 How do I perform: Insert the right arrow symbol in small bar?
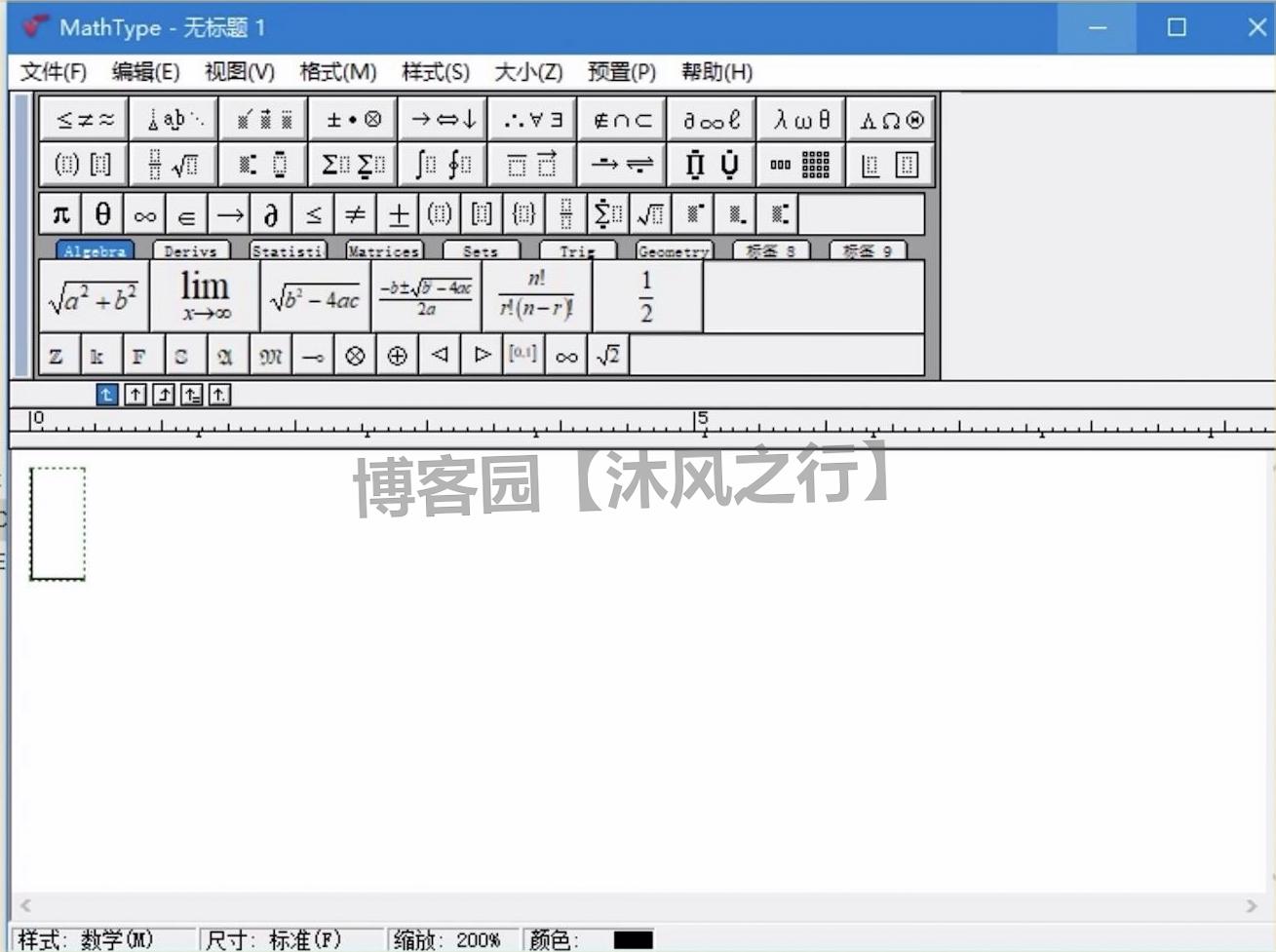click(x=230, y=214)
